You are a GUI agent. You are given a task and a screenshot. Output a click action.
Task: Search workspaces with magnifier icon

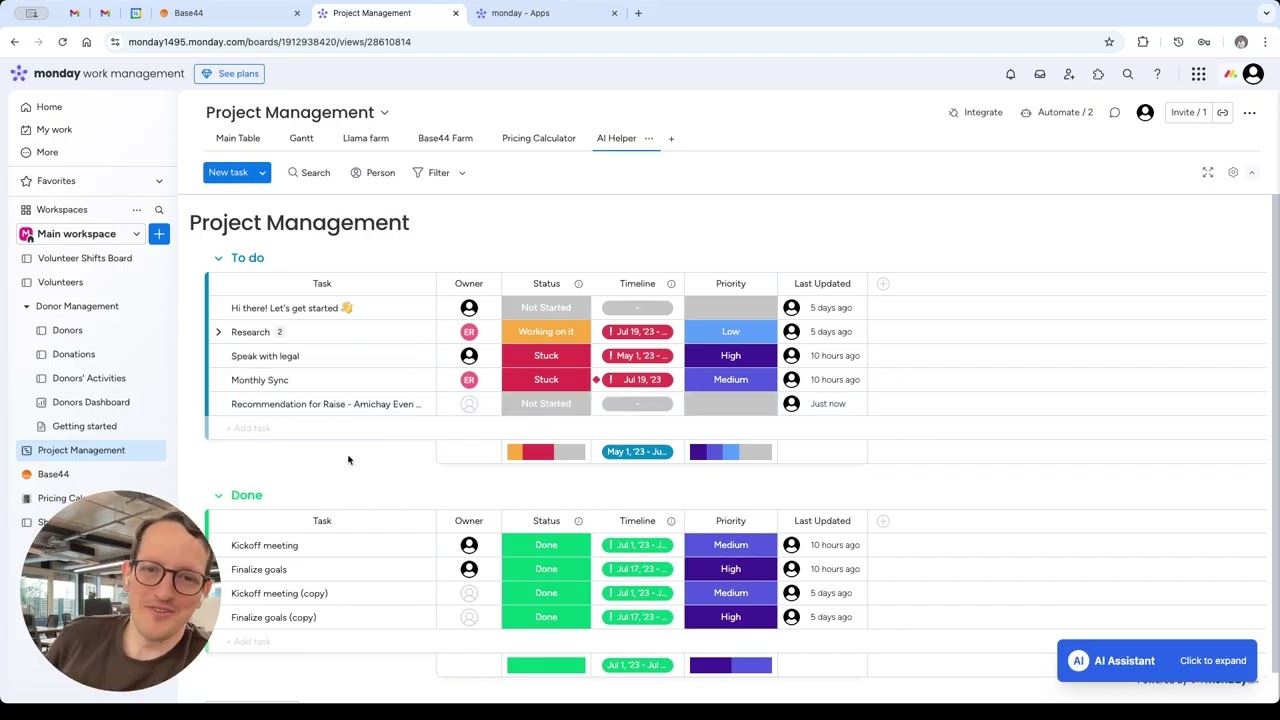pos(159,210)
